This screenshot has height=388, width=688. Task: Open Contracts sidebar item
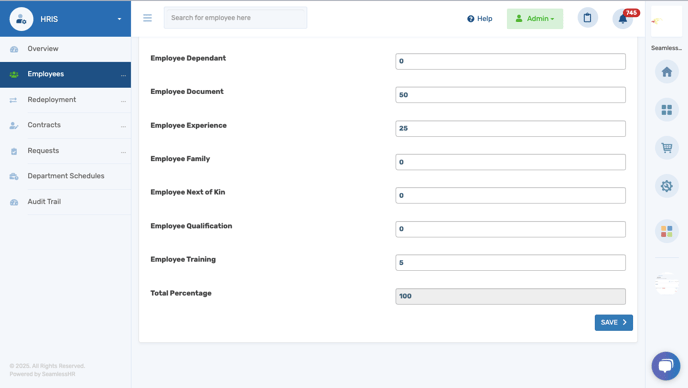point(44,125)
